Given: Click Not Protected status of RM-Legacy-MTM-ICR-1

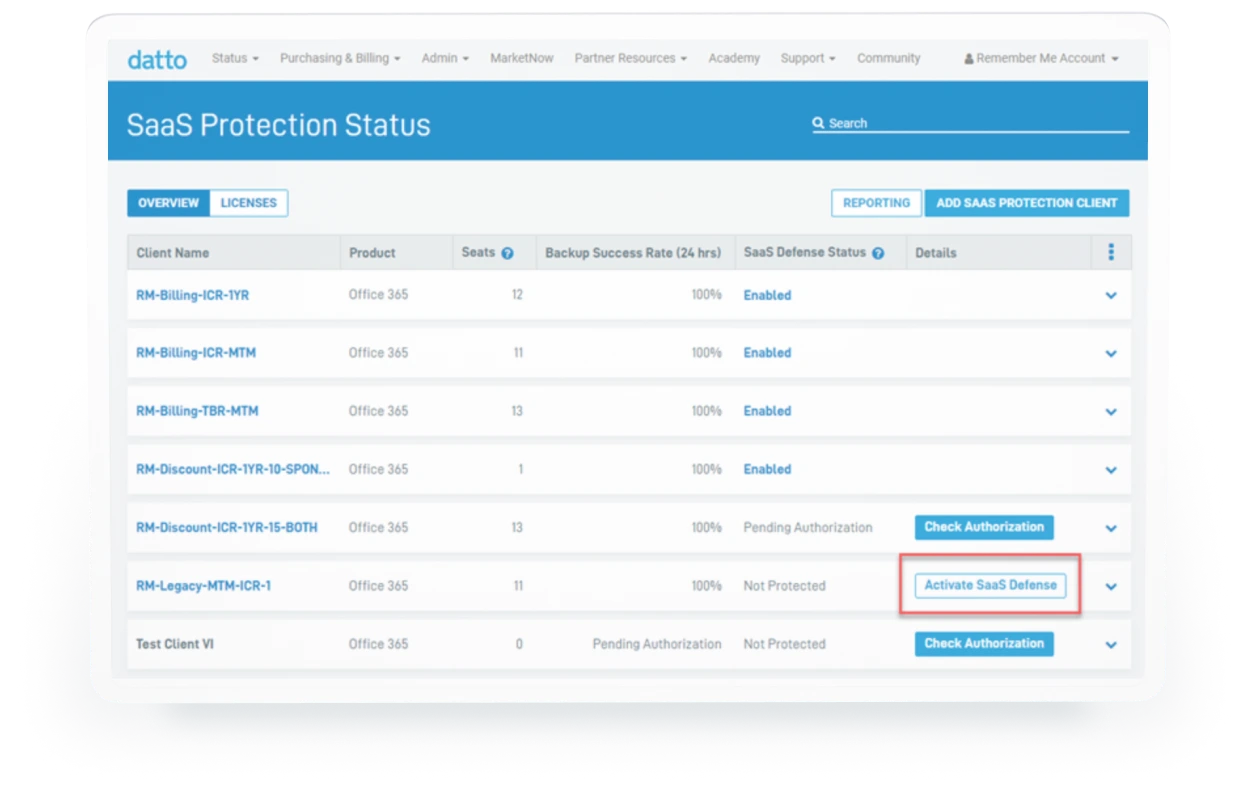Looking at the screenshot, I should pos(784,586).
